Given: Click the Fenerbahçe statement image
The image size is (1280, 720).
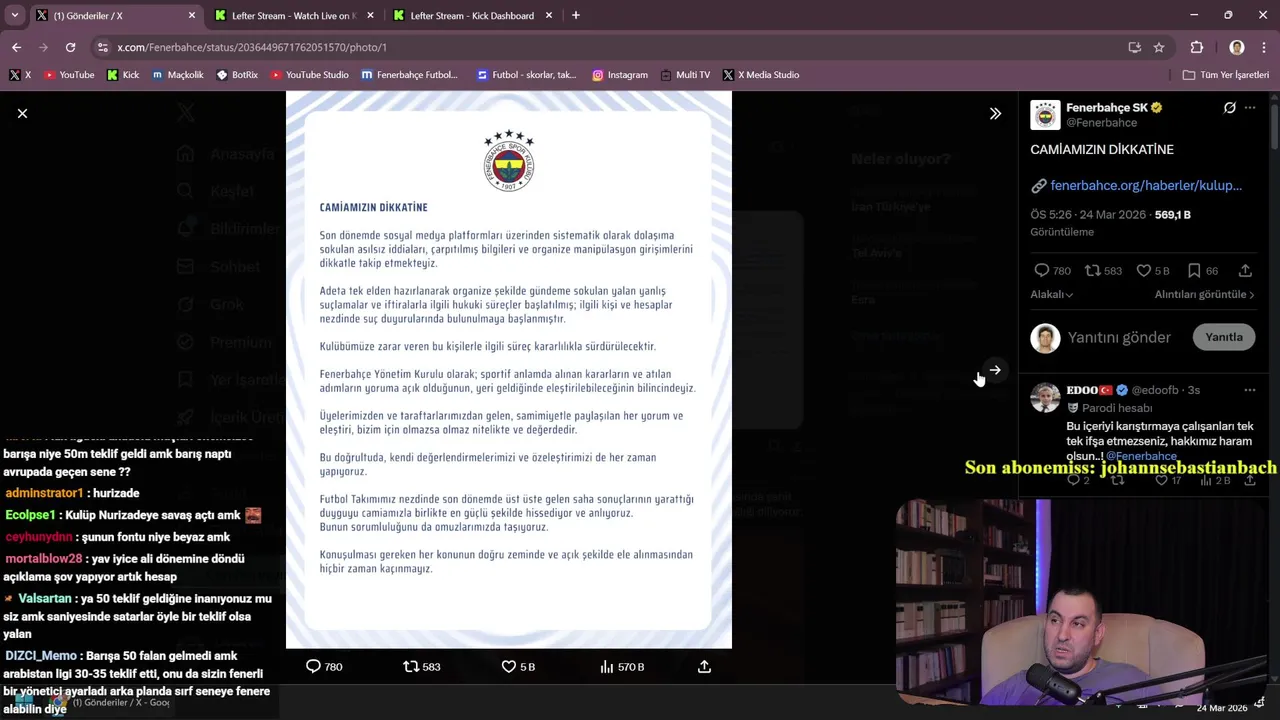Looking at the screenshot, I should tap(509, 370).
